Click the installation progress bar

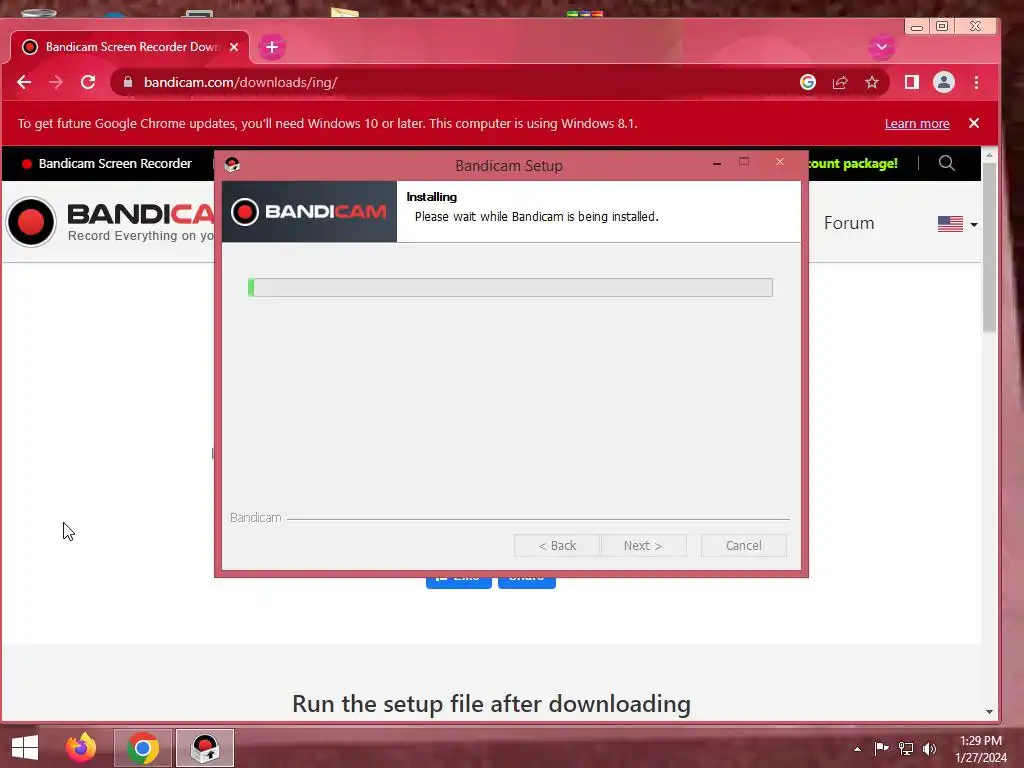[x=510, y=287]
